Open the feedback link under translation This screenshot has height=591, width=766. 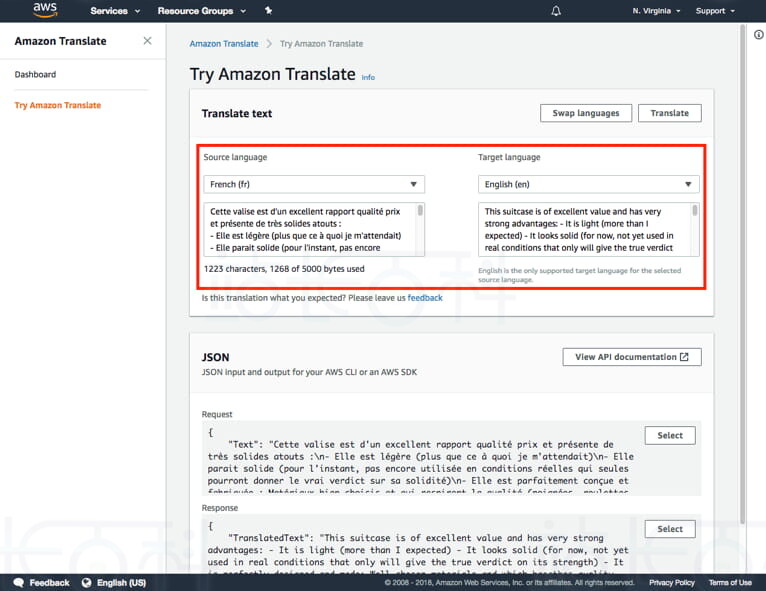[x=425, y=298]
